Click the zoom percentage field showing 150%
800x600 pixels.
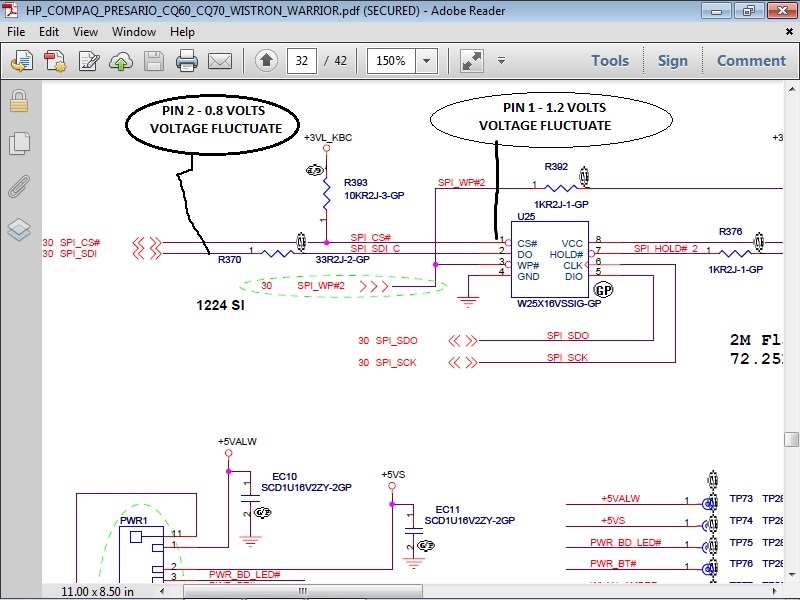(x=391, y=61)
